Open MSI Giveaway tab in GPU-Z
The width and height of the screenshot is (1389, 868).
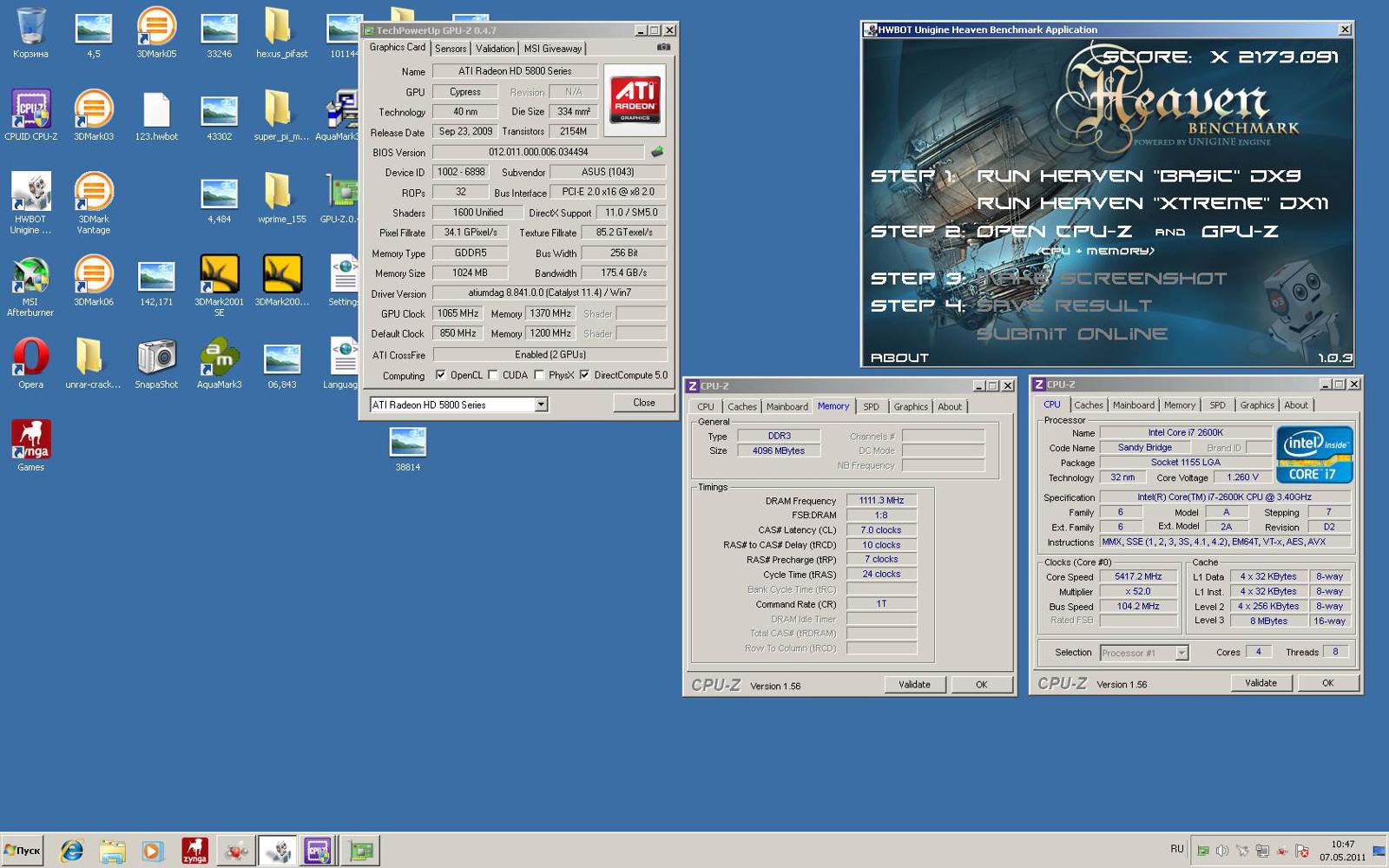pos(552,49)
